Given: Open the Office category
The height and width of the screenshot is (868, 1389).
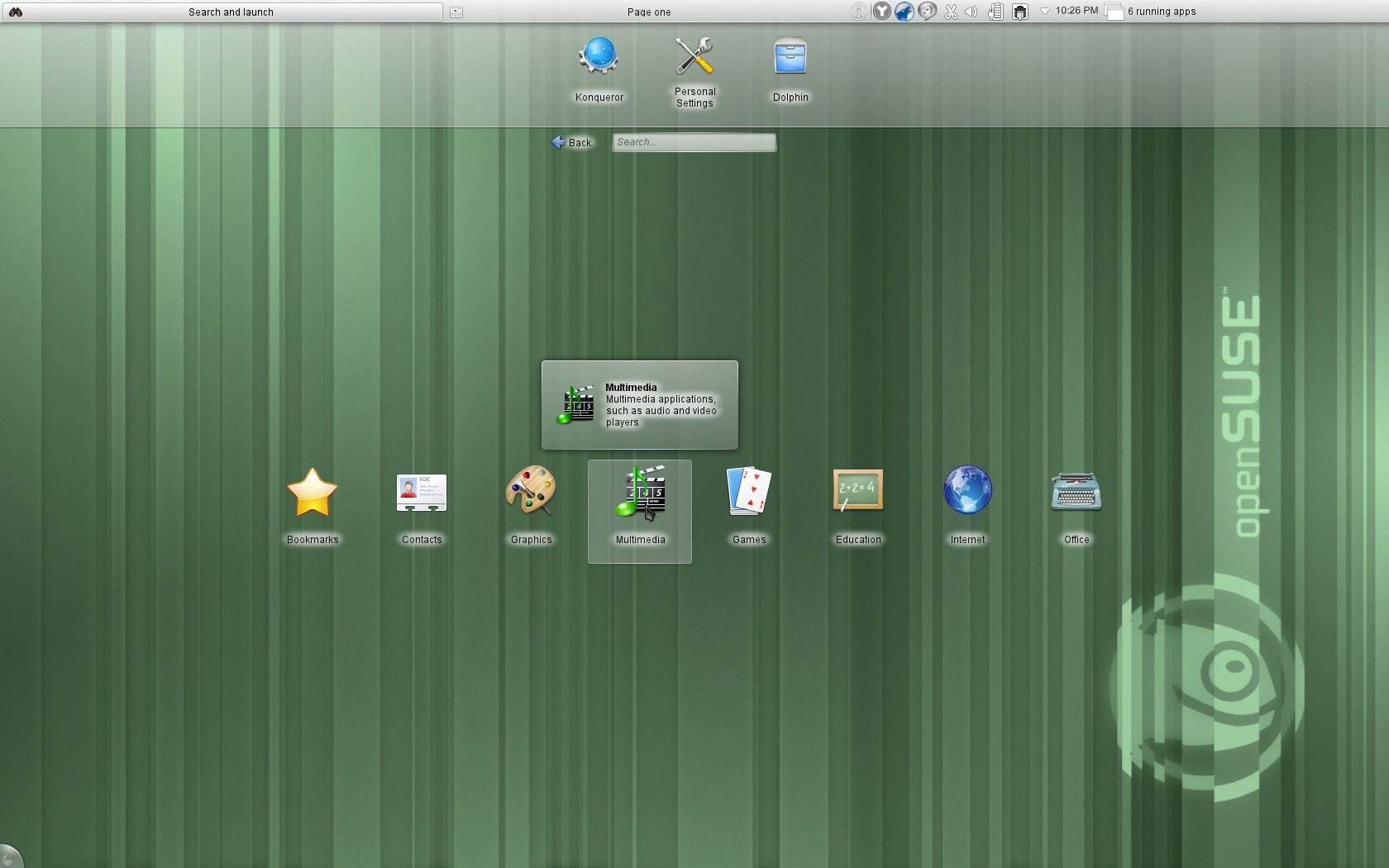Looking at the screenshot, I should [1076, 506].
